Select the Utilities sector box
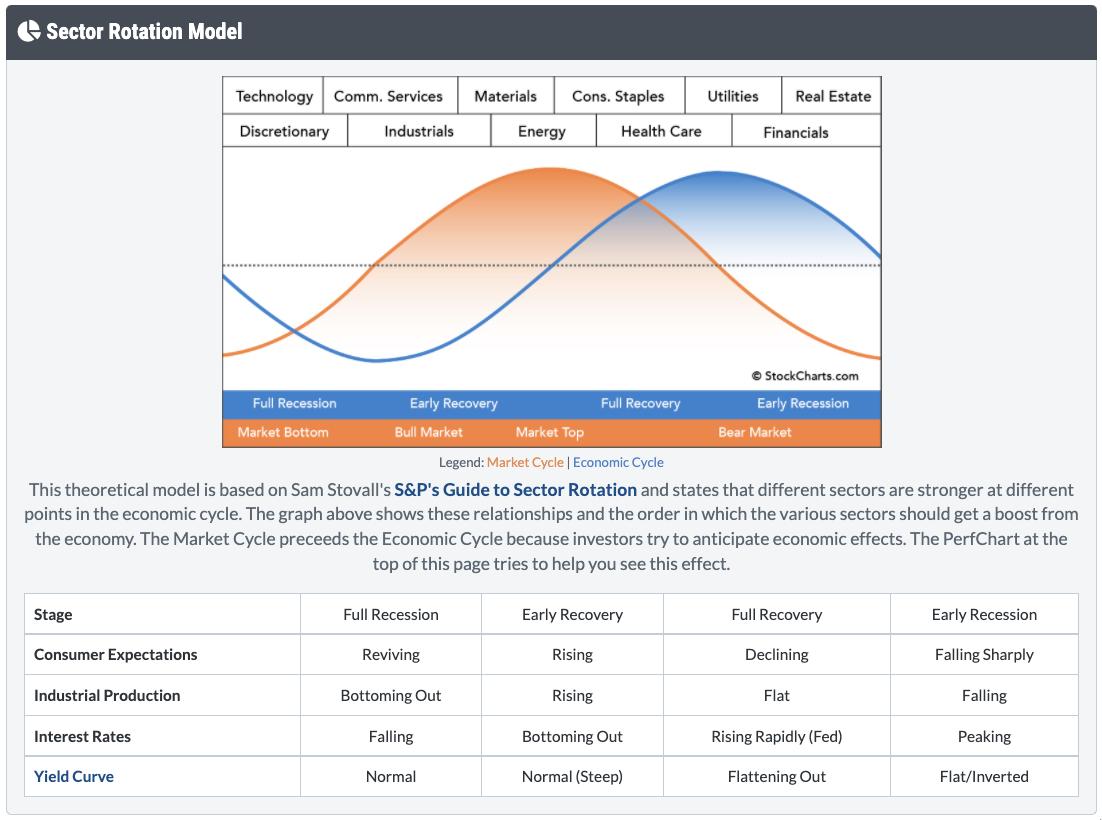The image size is (1102, 820). (x=732, y=97)
